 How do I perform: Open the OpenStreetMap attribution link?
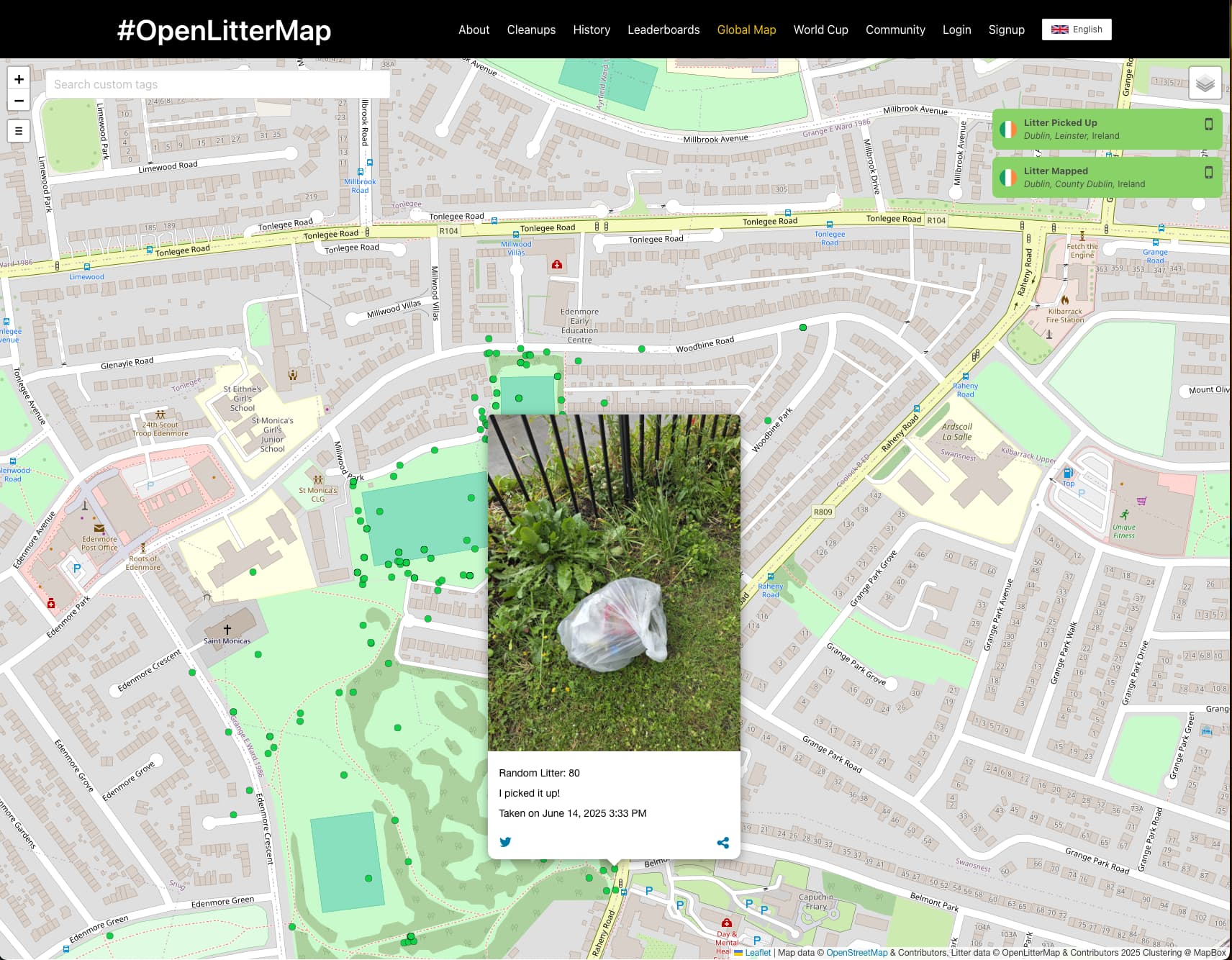click(856, 952)
